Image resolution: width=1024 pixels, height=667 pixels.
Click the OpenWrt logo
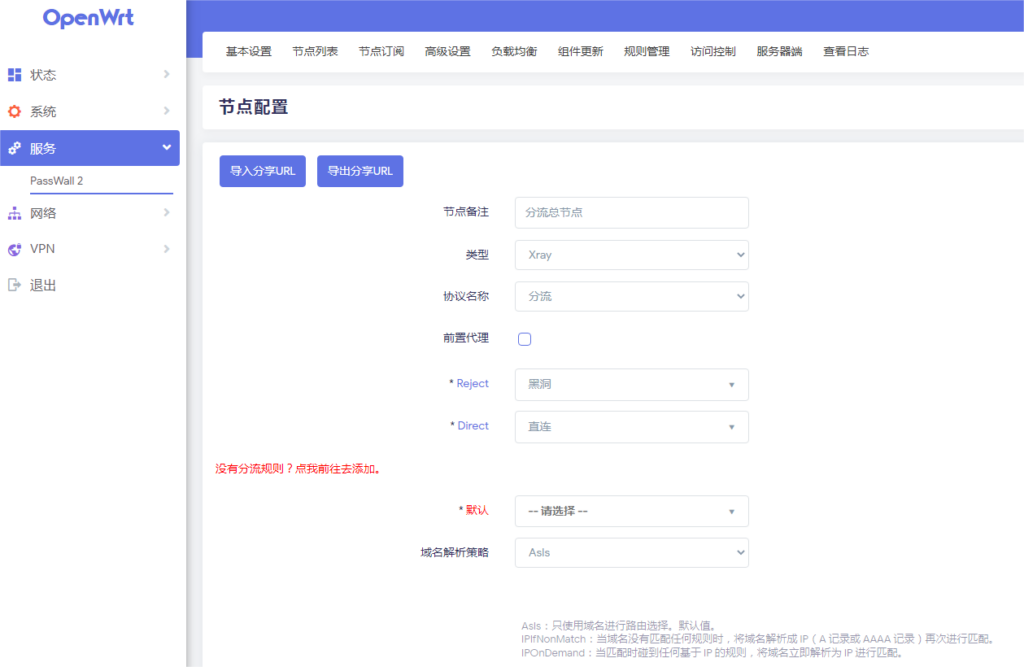point(88,18)
